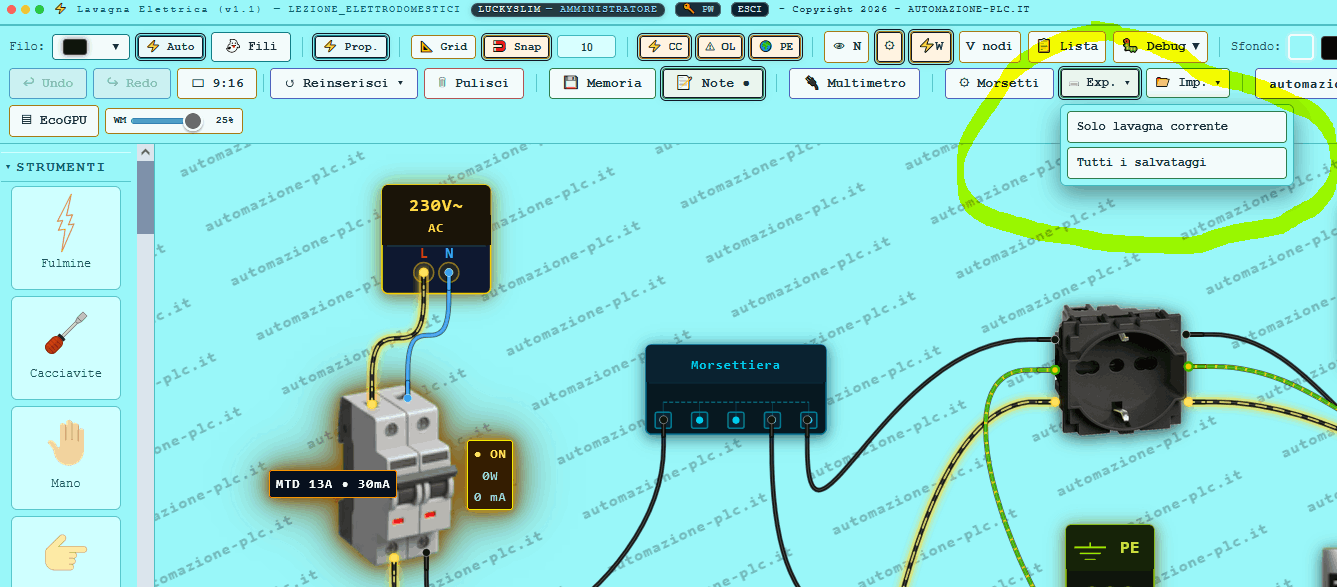This screenshot has height=587, width=1337.
Task: Click the MTD 13A 30mA label
Action: coord(332,485)
